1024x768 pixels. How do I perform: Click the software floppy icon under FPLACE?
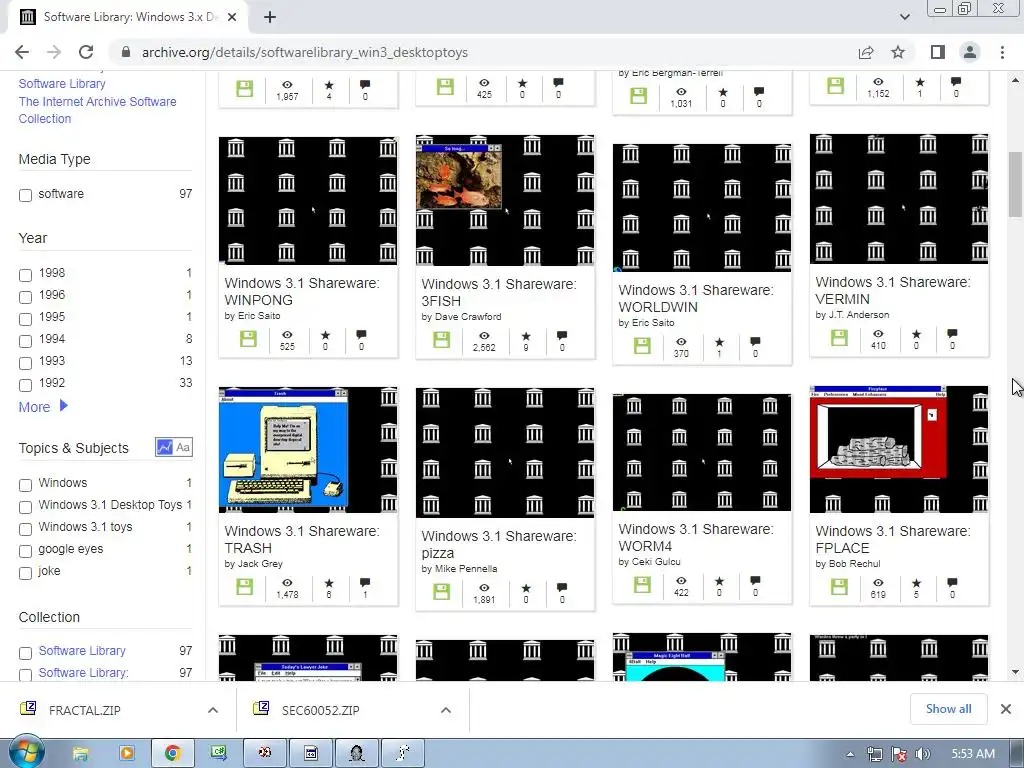tap(839, 586)
